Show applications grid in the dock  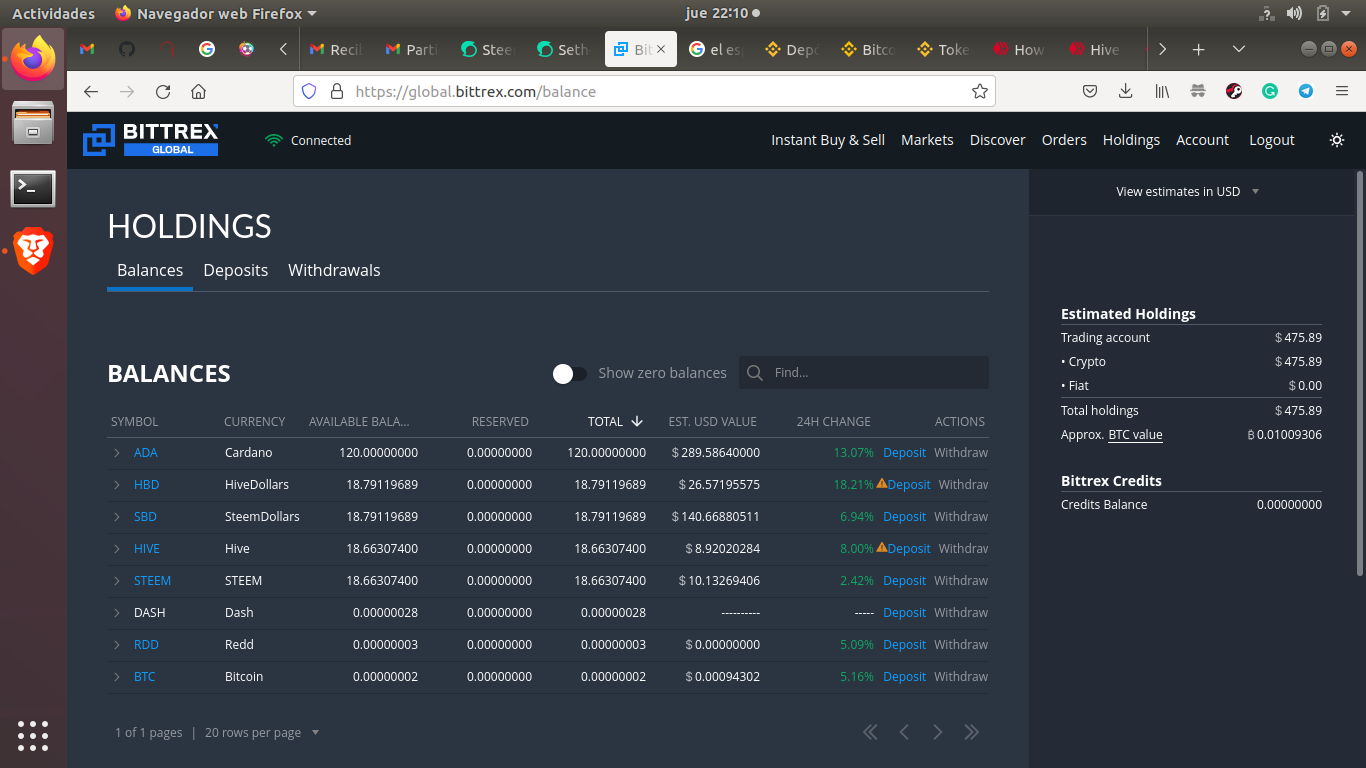[33, 735]
